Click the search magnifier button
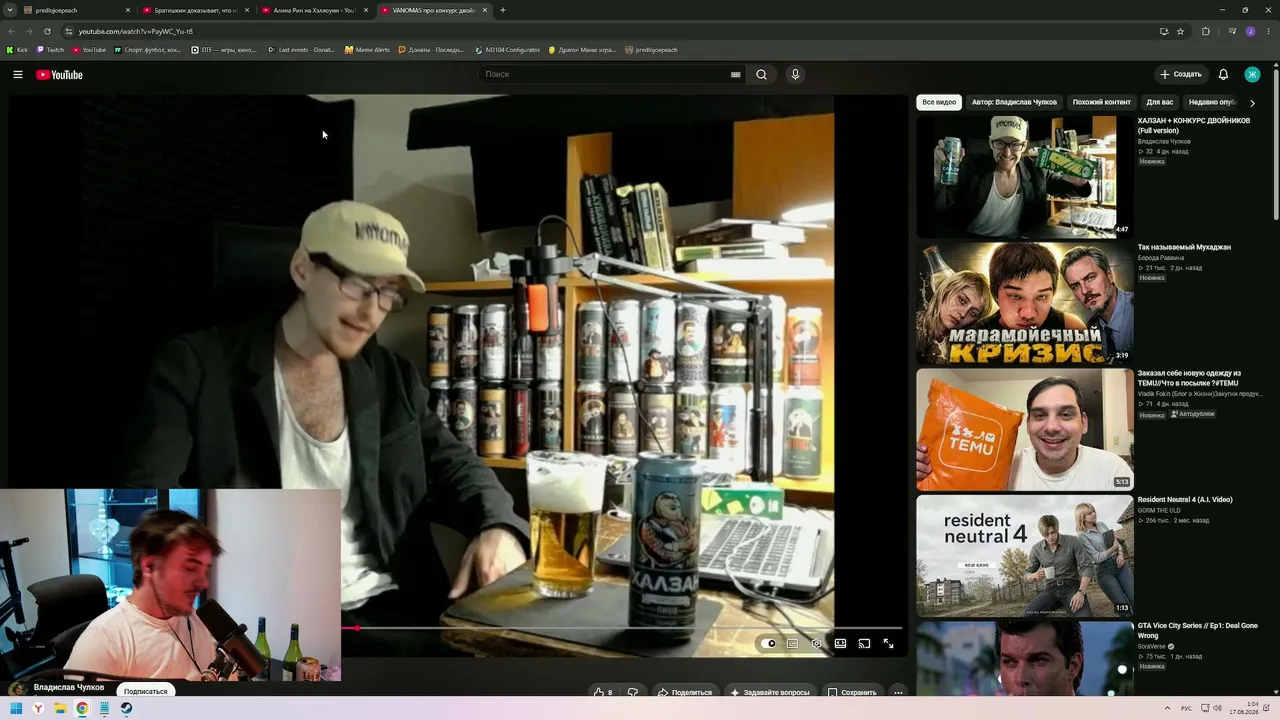This screenshot has height=720, width=1280. [x=762, y=75]
